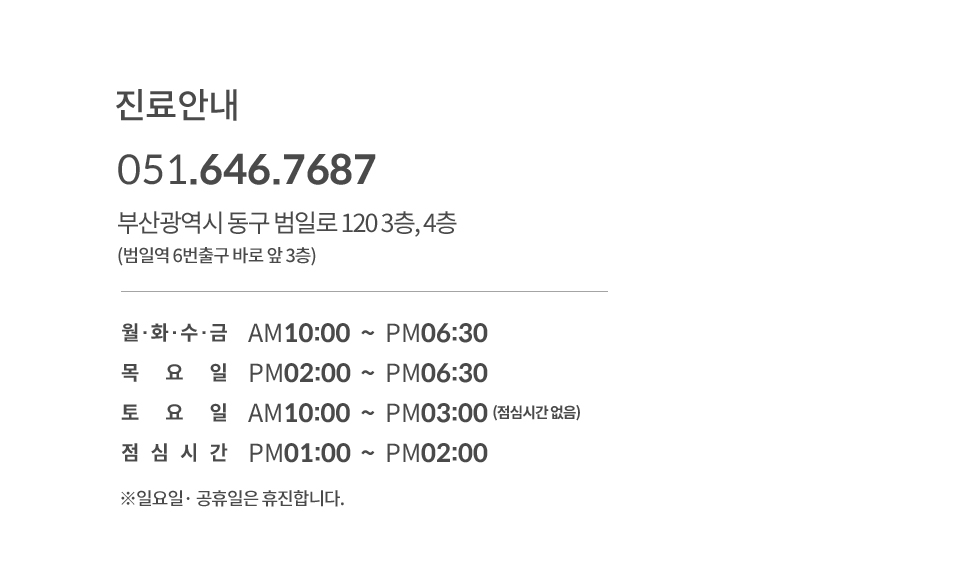This screenshot has width=960, height=585.
Task: Click PM06:30 closing time in 목요일 row
Action: pyautogui.click(x=436, y=373)
